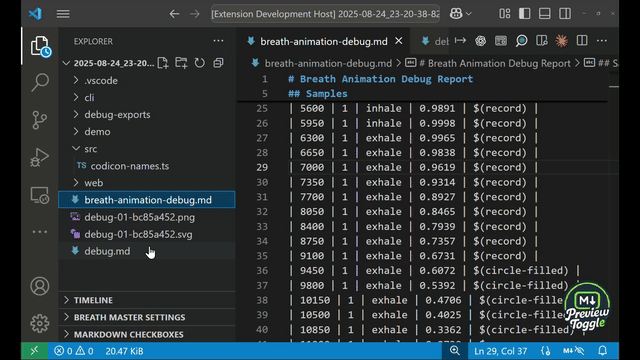Split the editor right
Image resolution: width=640 pixels, height=360 pixels.
[582, 40]
